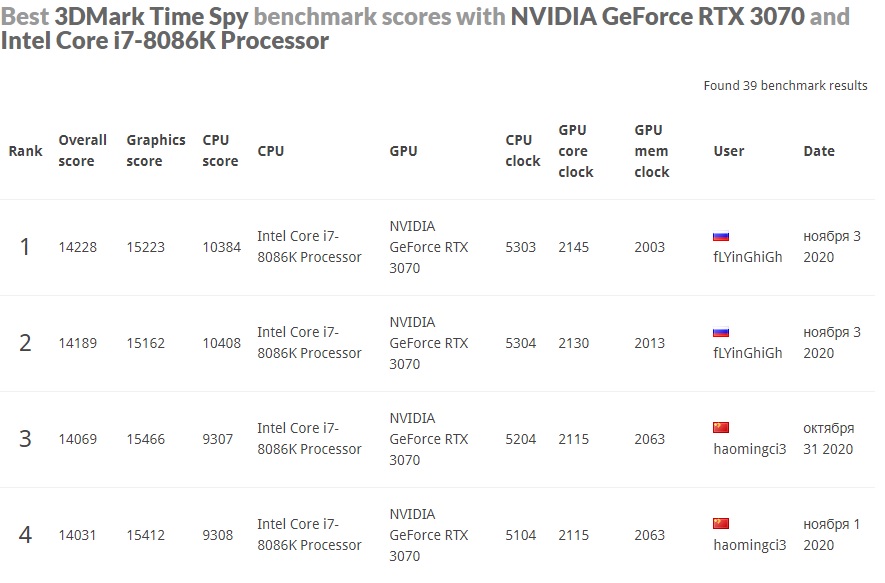The image size is (885, 583).
Task: Open NVIDIA GeForce RTX 3070 in the heading
Action: [657, 17]
